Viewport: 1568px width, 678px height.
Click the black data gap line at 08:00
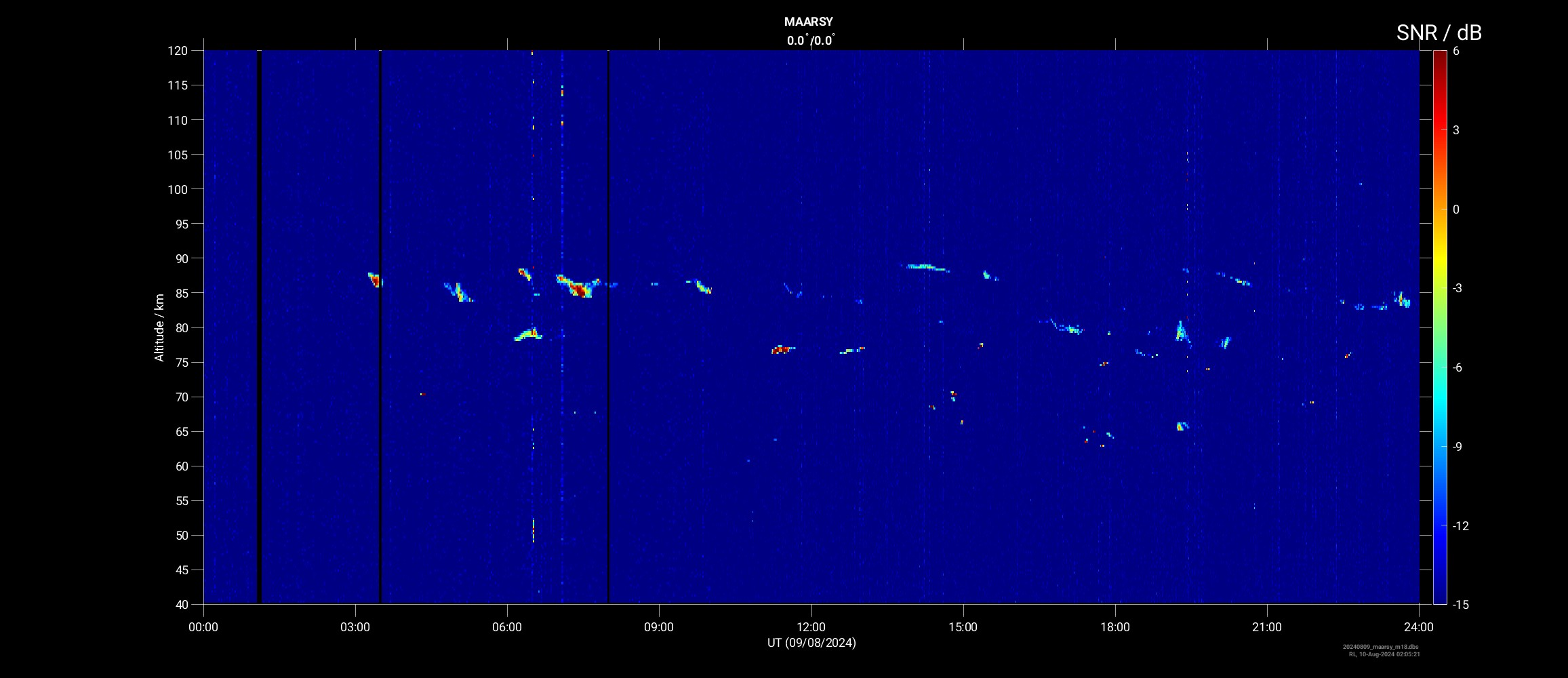(608, 327)
